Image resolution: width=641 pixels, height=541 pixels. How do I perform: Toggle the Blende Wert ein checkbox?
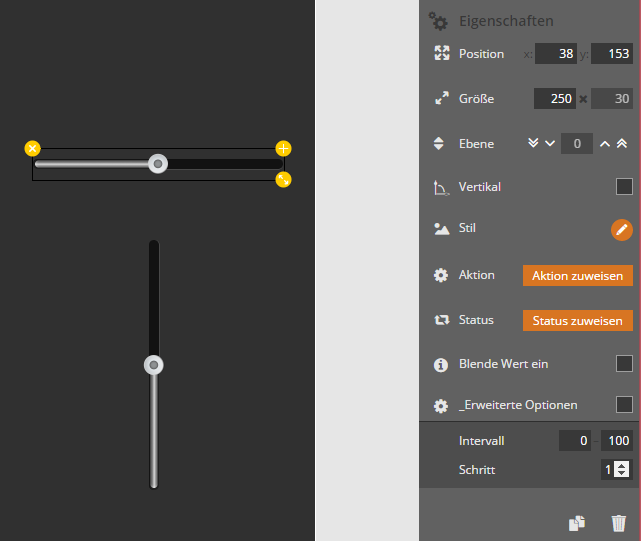pyautogui.click(x=624, y=364)
